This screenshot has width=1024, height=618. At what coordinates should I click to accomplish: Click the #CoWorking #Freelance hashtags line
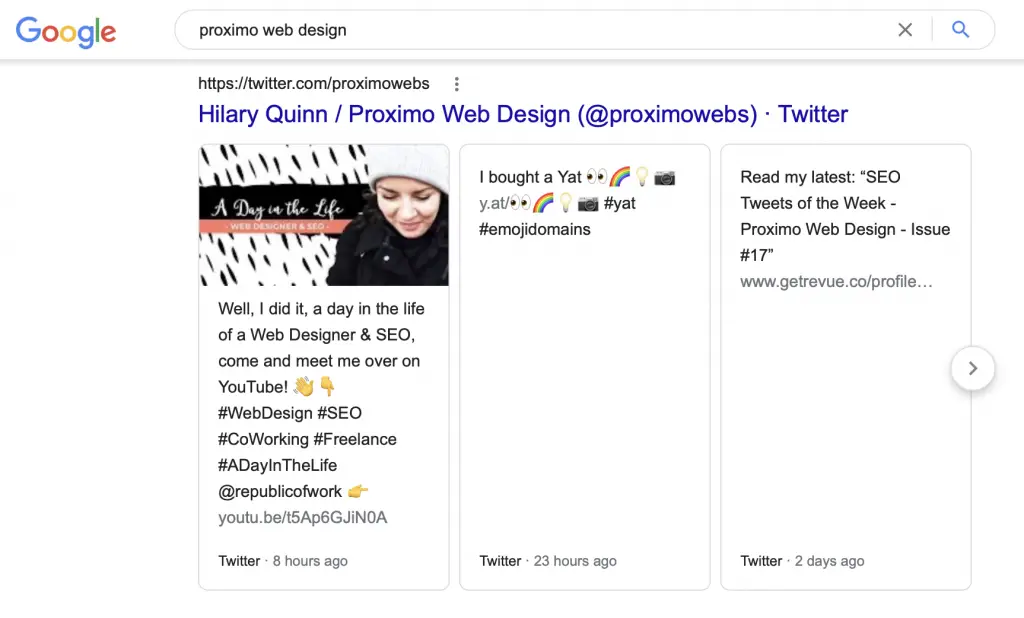click(x=307, y=439)
